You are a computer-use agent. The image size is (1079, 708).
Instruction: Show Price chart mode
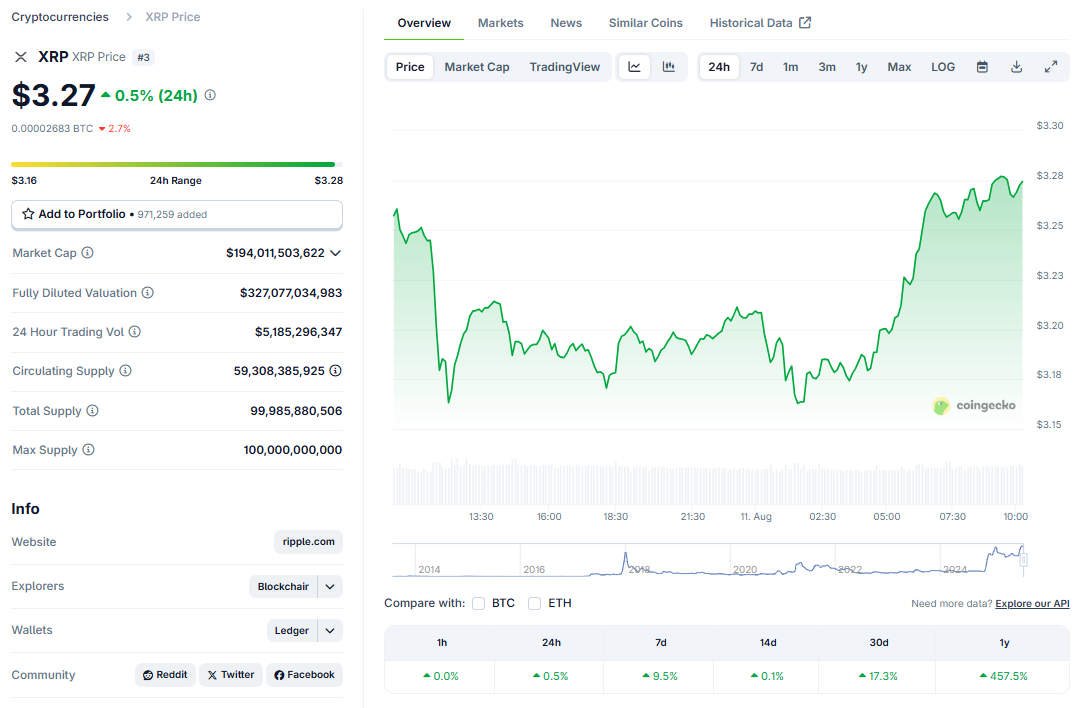(x=410, y=67)
